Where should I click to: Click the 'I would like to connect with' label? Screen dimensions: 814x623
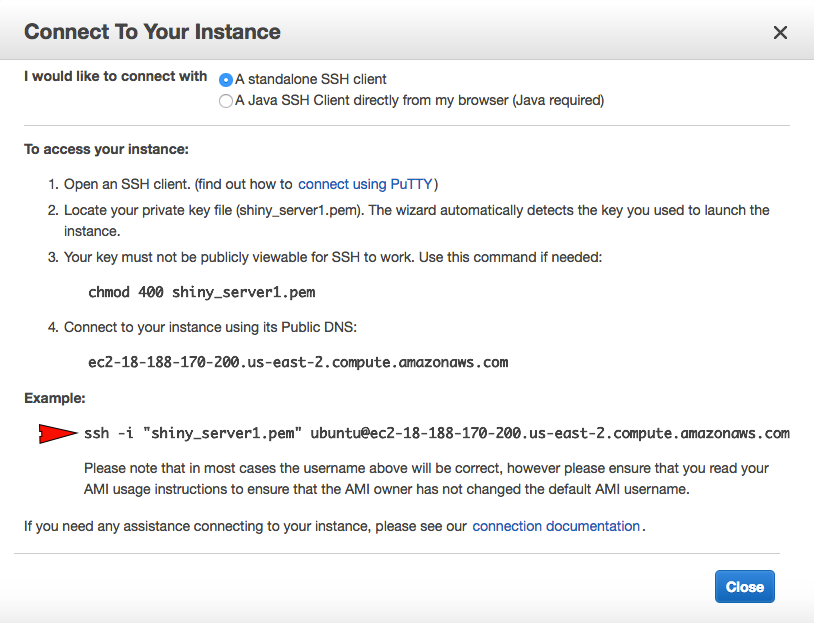tap(115, 76)
